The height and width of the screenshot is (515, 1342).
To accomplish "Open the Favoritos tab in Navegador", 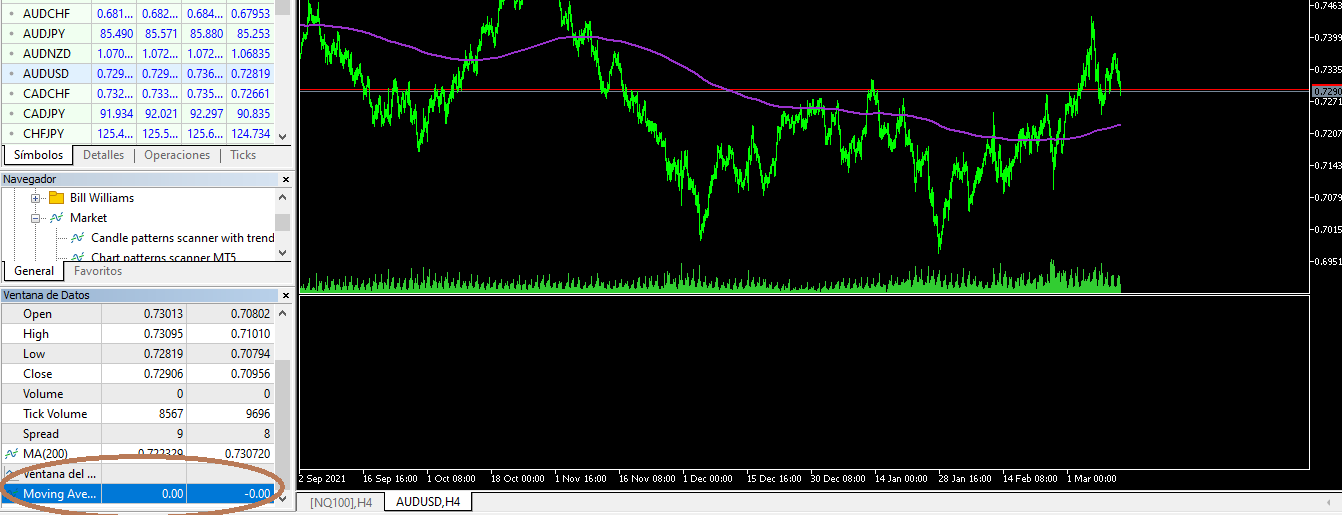I will 98,271.
